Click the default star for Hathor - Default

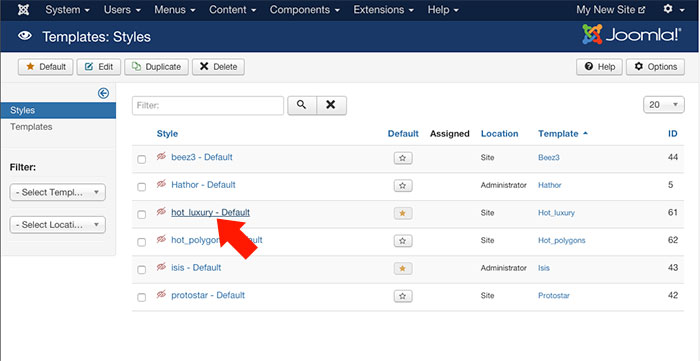(403, 186)
